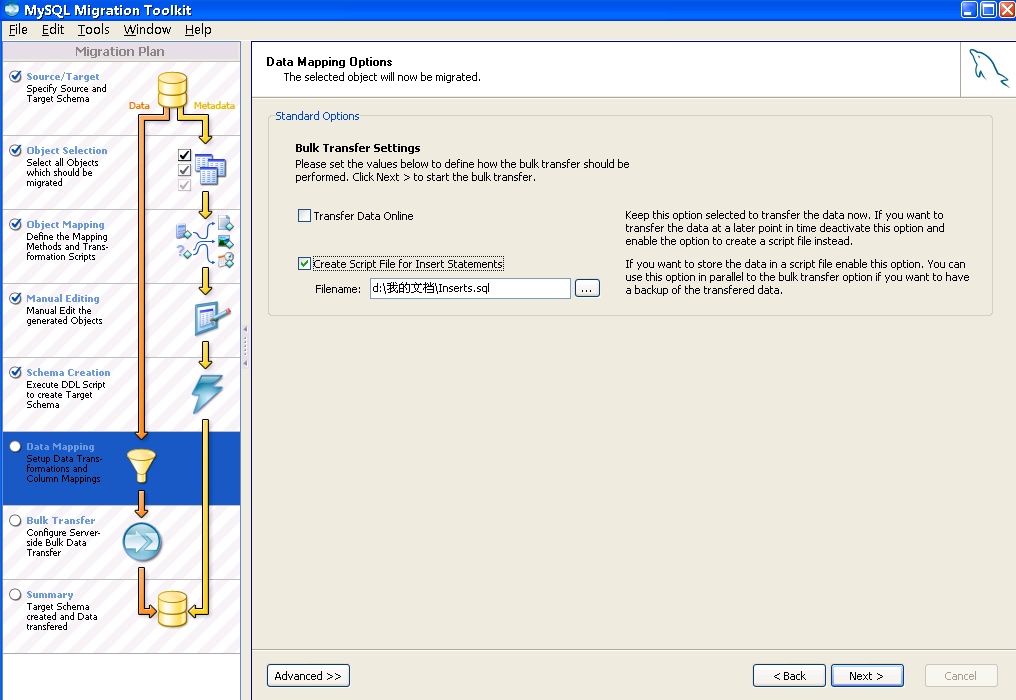Click the Data Mapping step title

pyautogui.click(x=60, y=446)
